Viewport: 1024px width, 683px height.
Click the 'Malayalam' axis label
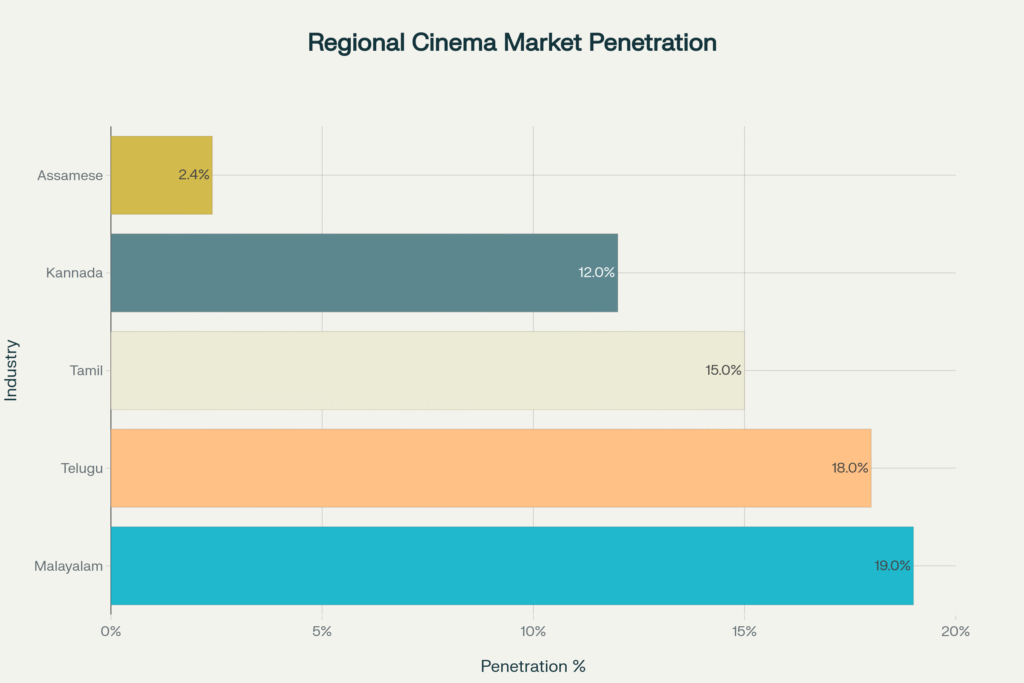(69, 566)
